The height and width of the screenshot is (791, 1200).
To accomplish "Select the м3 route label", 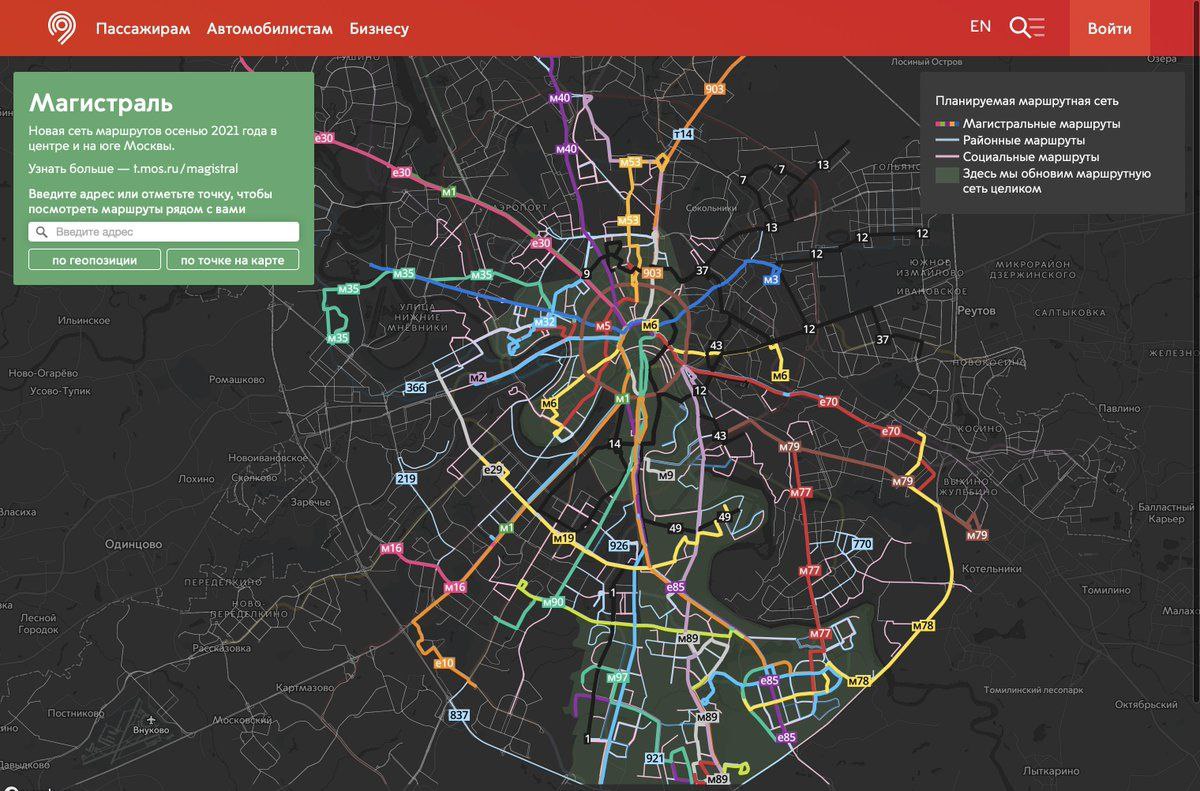I will click(x=770, y=280).
